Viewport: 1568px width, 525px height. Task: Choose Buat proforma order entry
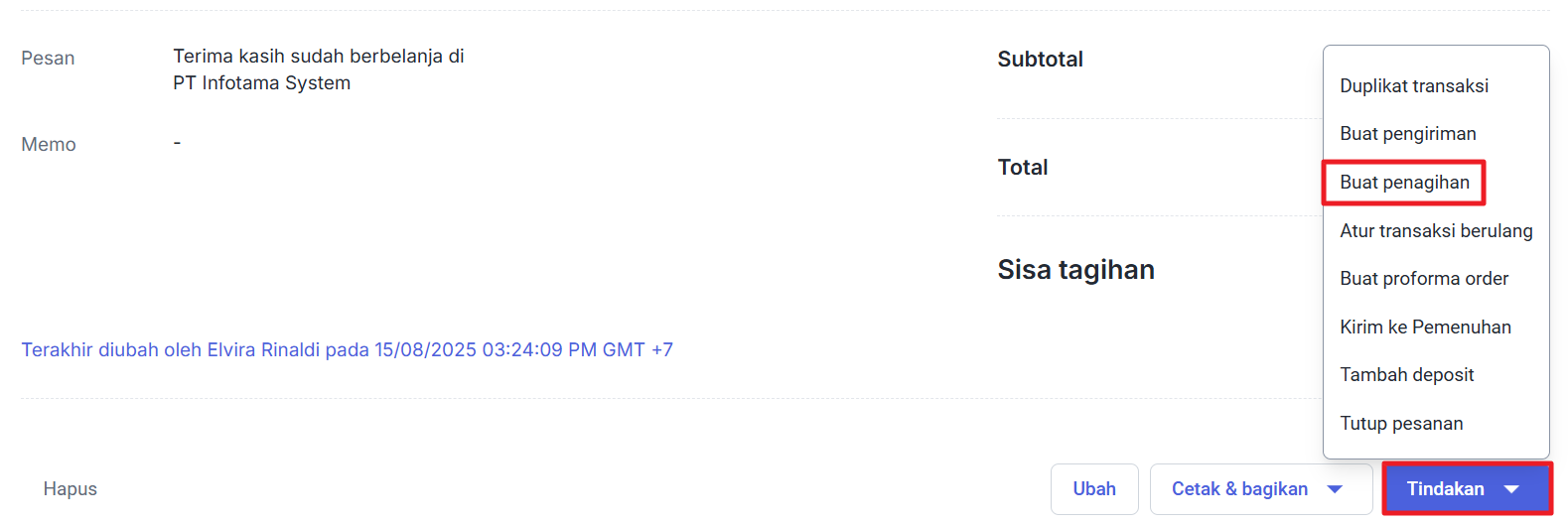point(1424,279)
